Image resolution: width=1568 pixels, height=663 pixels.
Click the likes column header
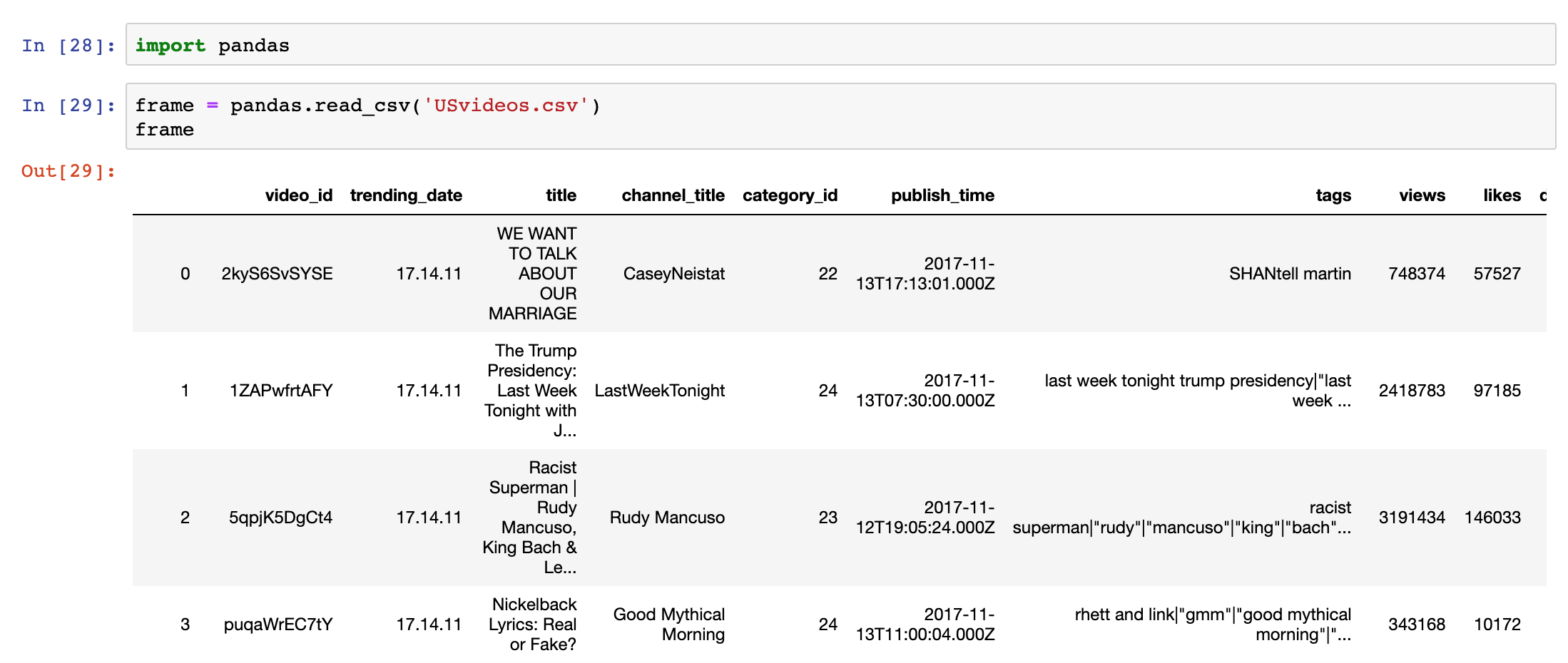(1502, 195)
